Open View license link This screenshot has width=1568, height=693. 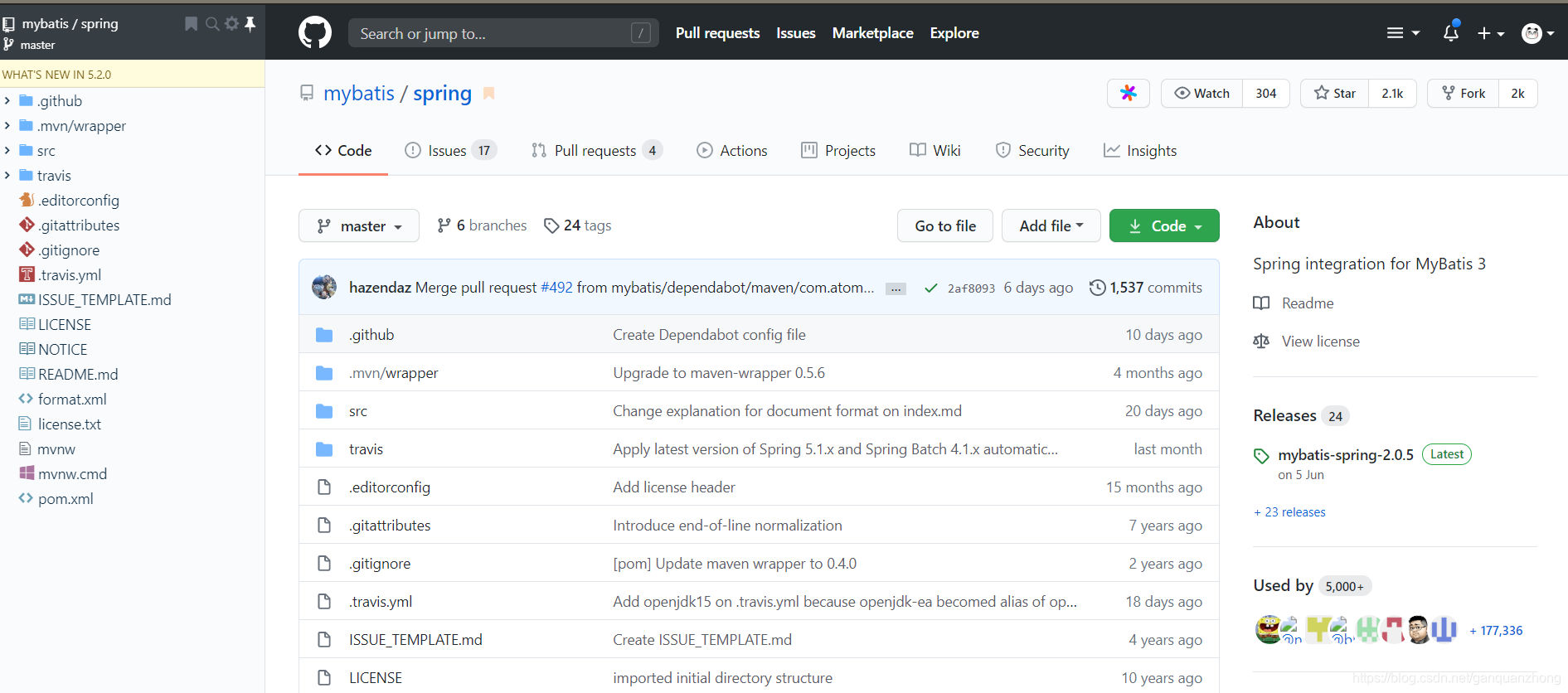tap(1307, 342)
